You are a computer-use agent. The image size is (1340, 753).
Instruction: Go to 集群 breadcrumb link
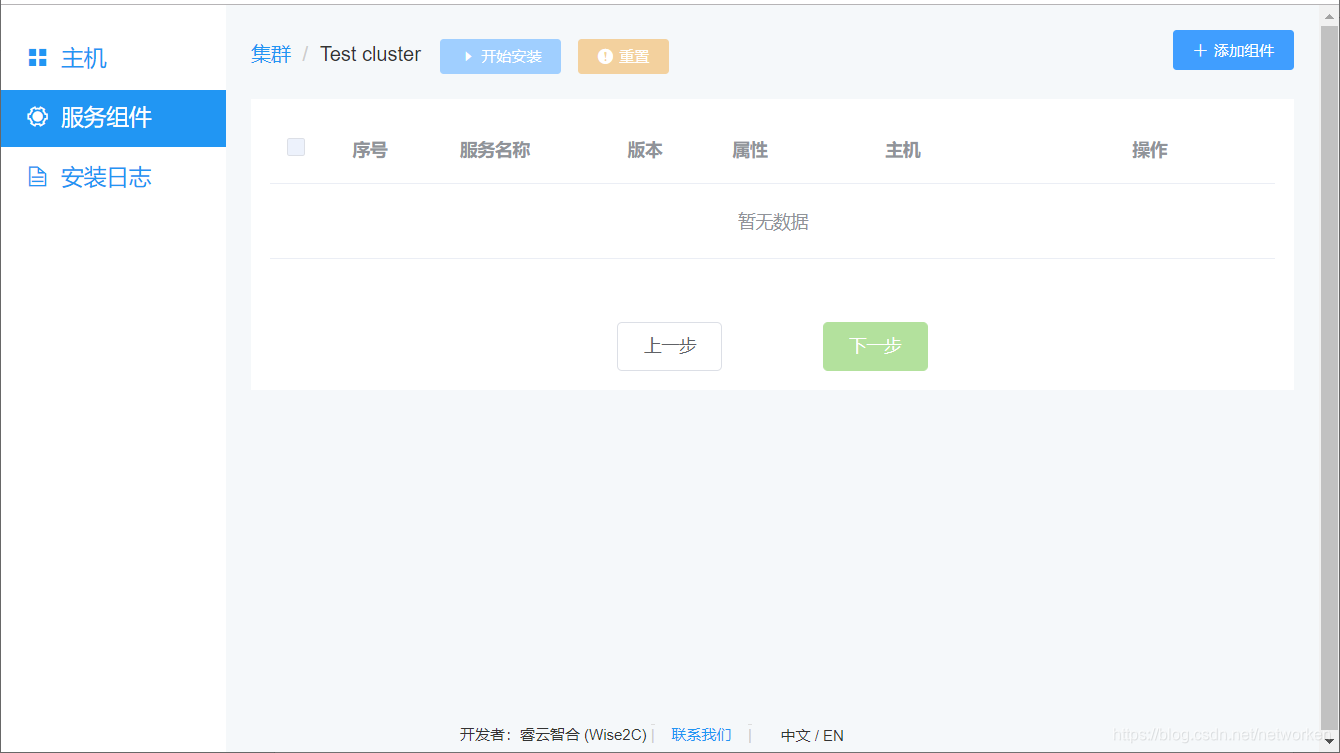click(271, 54)
